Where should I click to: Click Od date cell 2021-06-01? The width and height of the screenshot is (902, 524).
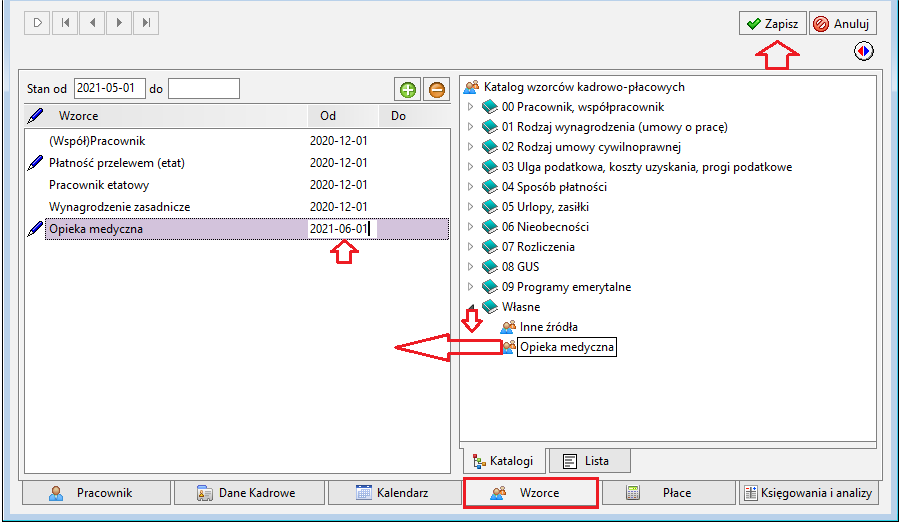pos(342,229)
